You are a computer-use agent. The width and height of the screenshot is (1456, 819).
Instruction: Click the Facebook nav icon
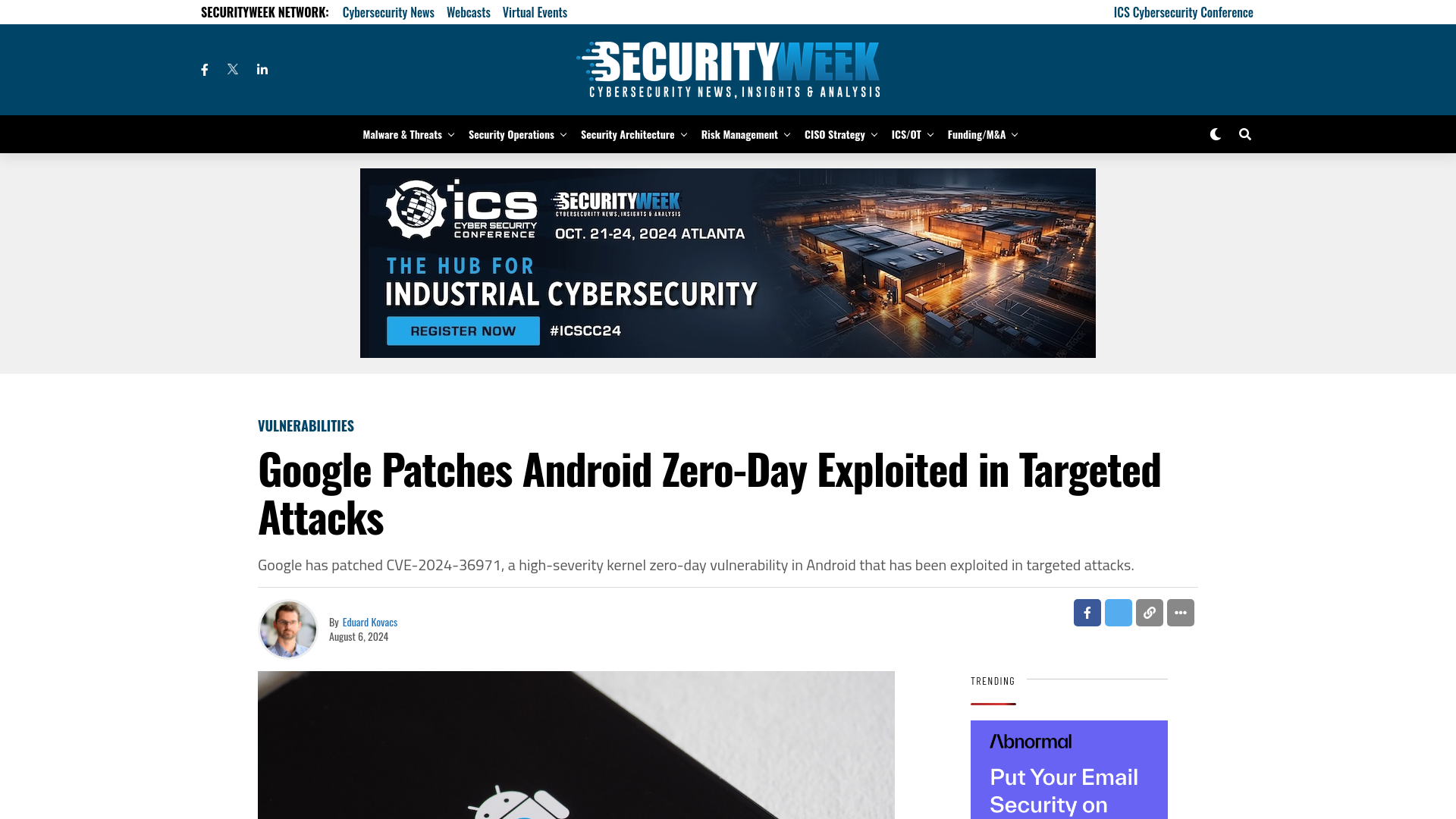205,69
